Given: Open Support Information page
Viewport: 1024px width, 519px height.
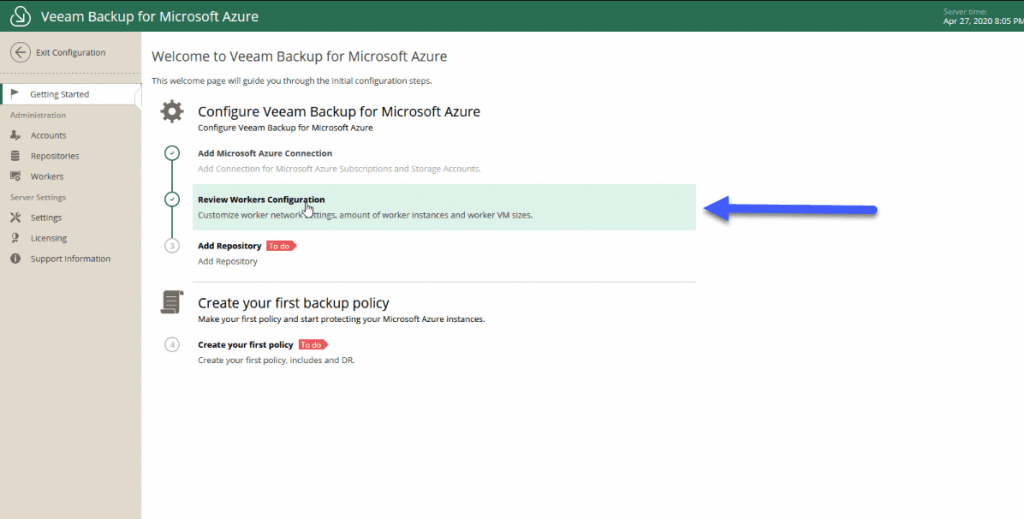Looking at the screenshot, I should click(70, 259).
